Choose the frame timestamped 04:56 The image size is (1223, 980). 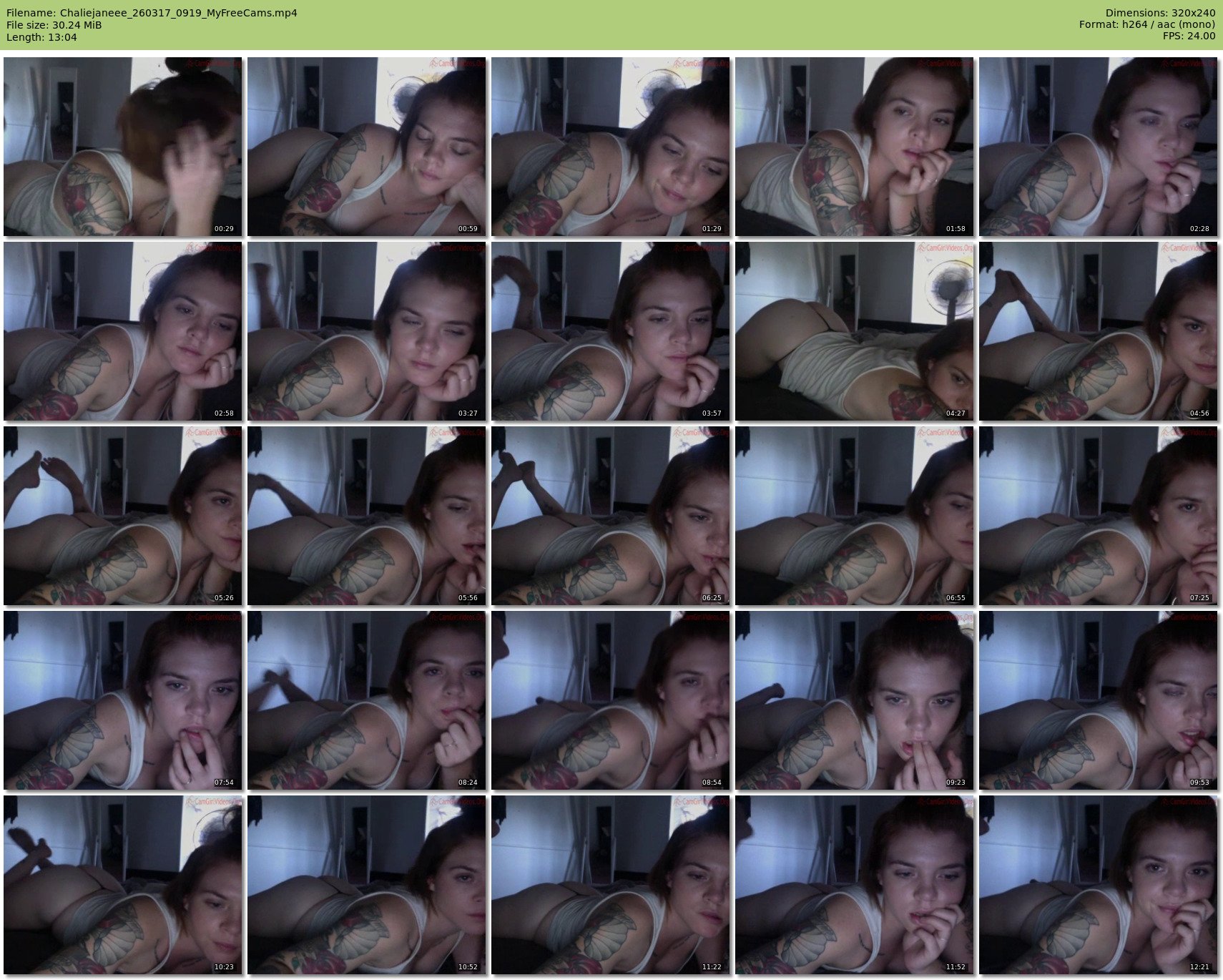1098,331
